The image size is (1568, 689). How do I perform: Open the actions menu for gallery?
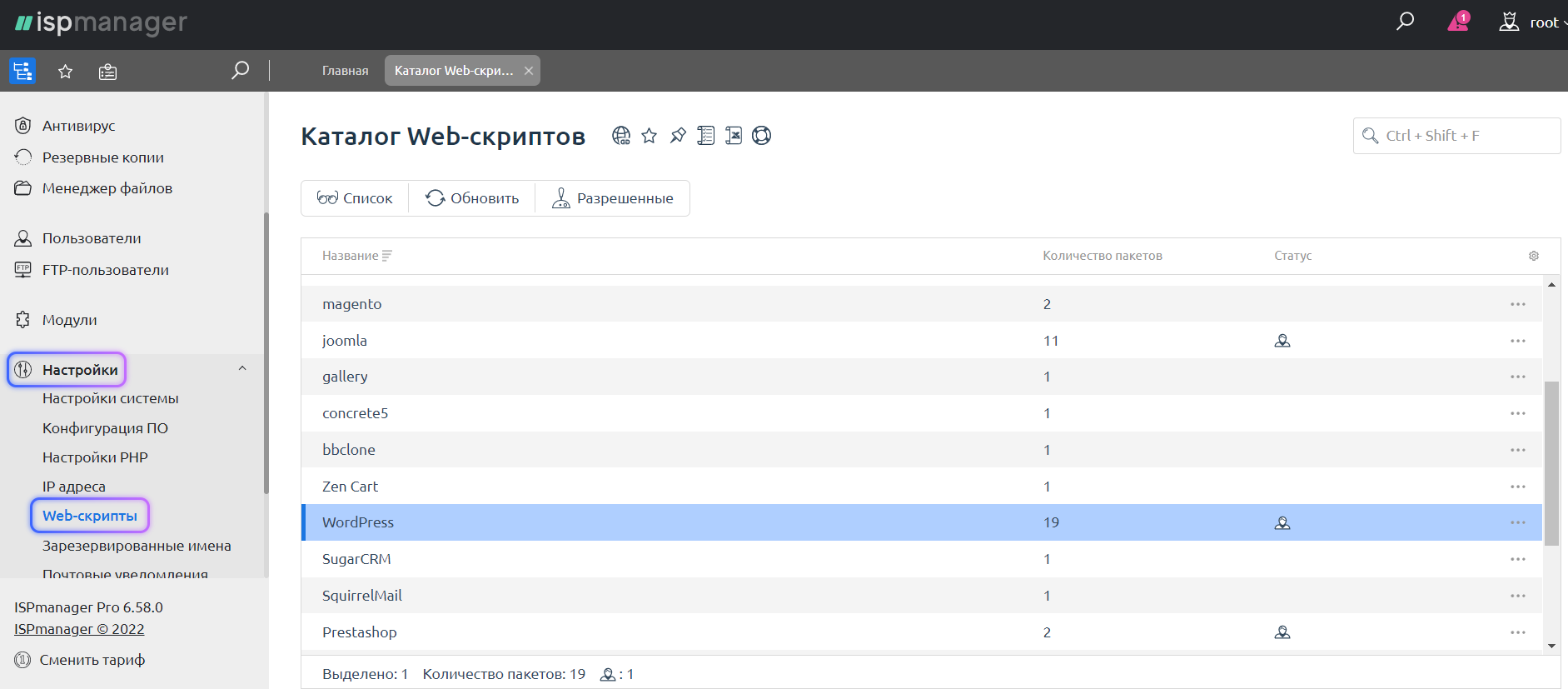pos(1518,377)
